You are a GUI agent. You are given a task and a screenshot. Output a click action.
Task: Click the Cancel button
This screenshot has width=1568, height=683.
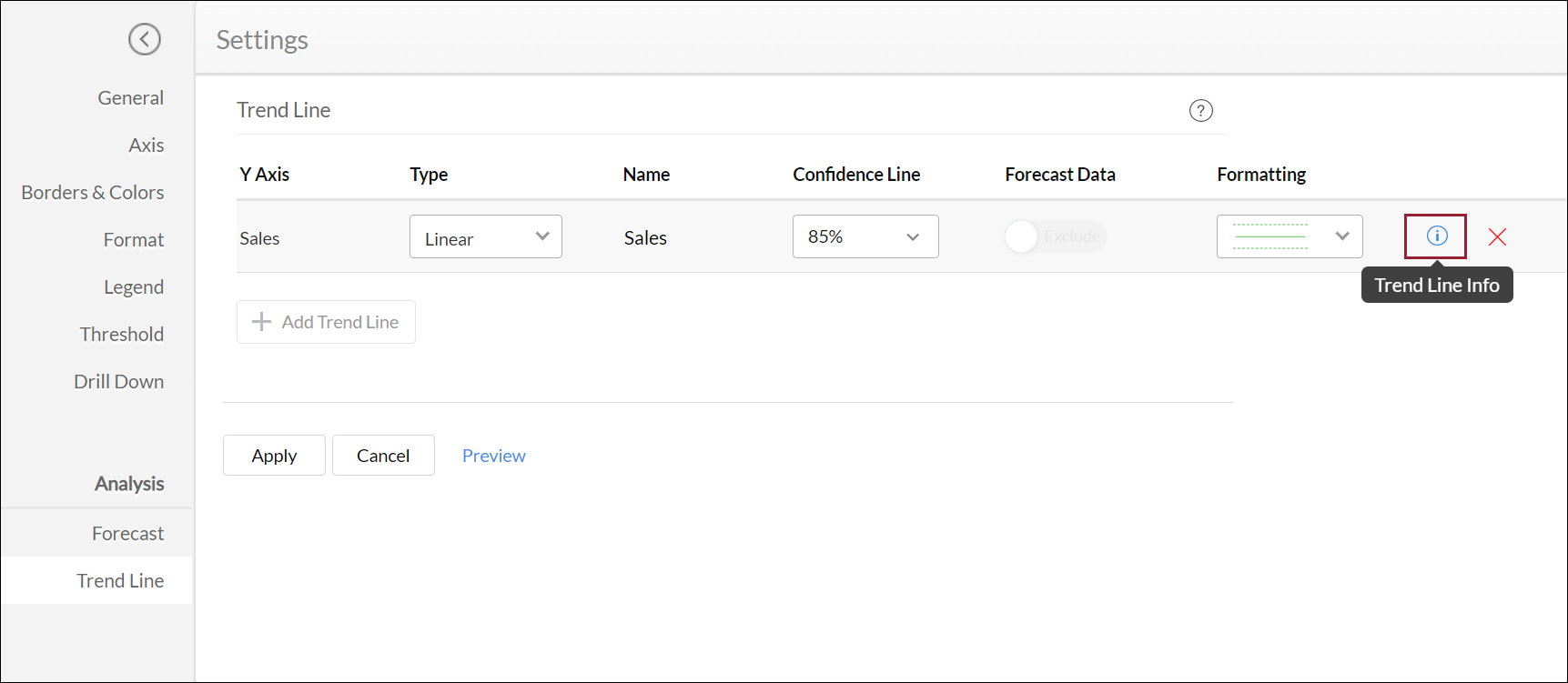click(x=383, y=456)
